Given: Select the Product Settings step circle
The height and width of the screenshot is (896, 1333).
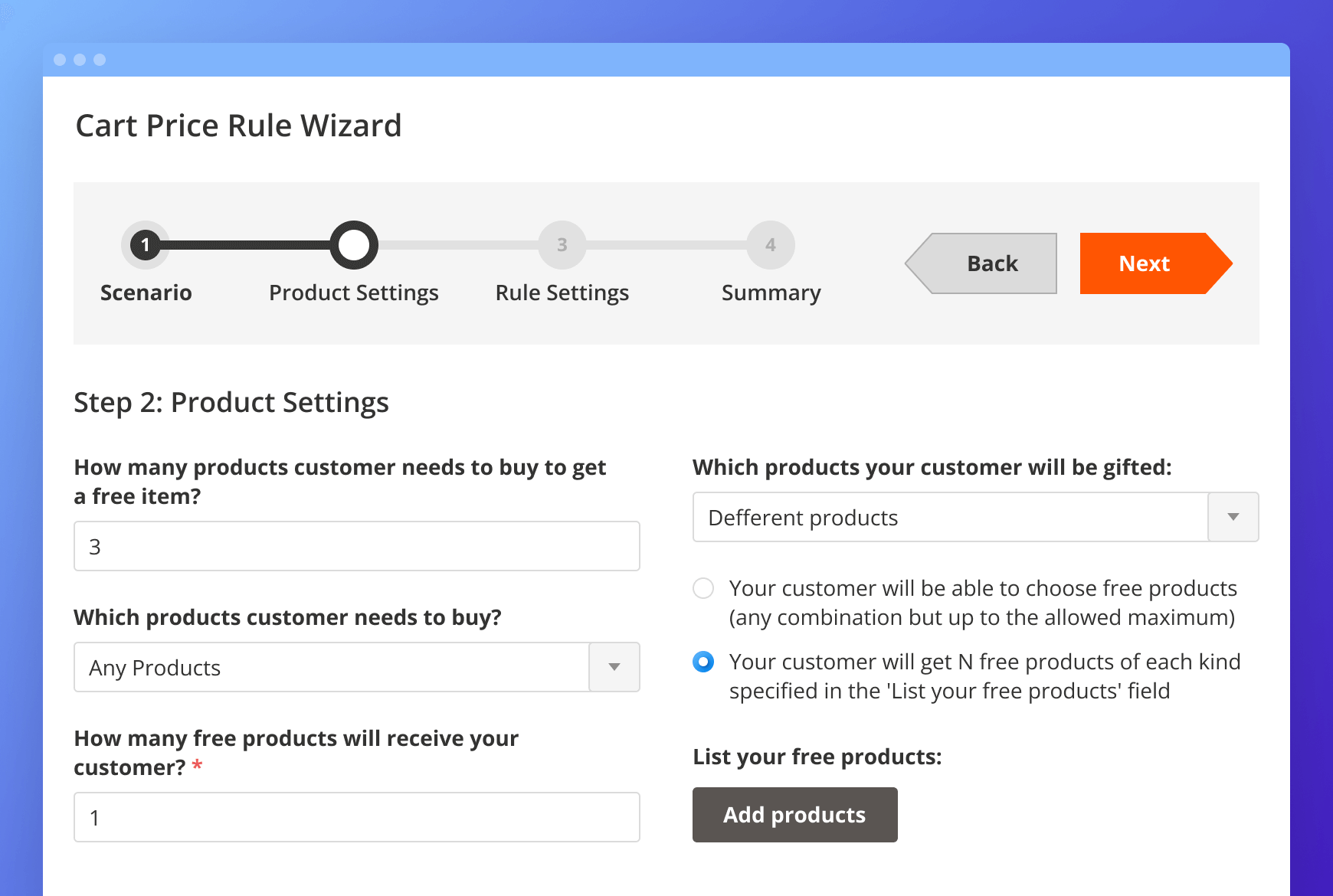Looking at the screenshot, I should pyautogui.click(x=353, y=245).
